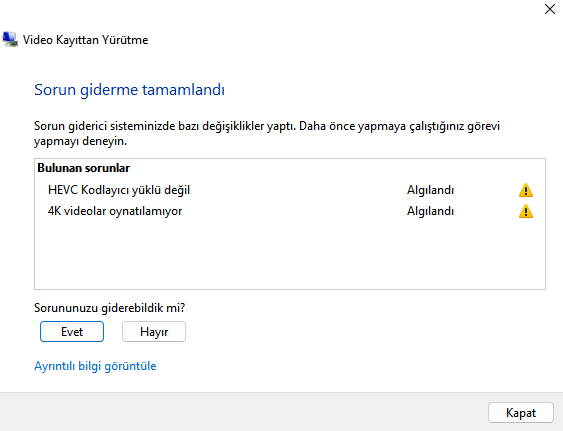Image resolution: width=563 pixels, height=431 pixels.
Task: Click the Video Kayıttan Yürütme troubleshooter icon
Action: tap(10, 39)
